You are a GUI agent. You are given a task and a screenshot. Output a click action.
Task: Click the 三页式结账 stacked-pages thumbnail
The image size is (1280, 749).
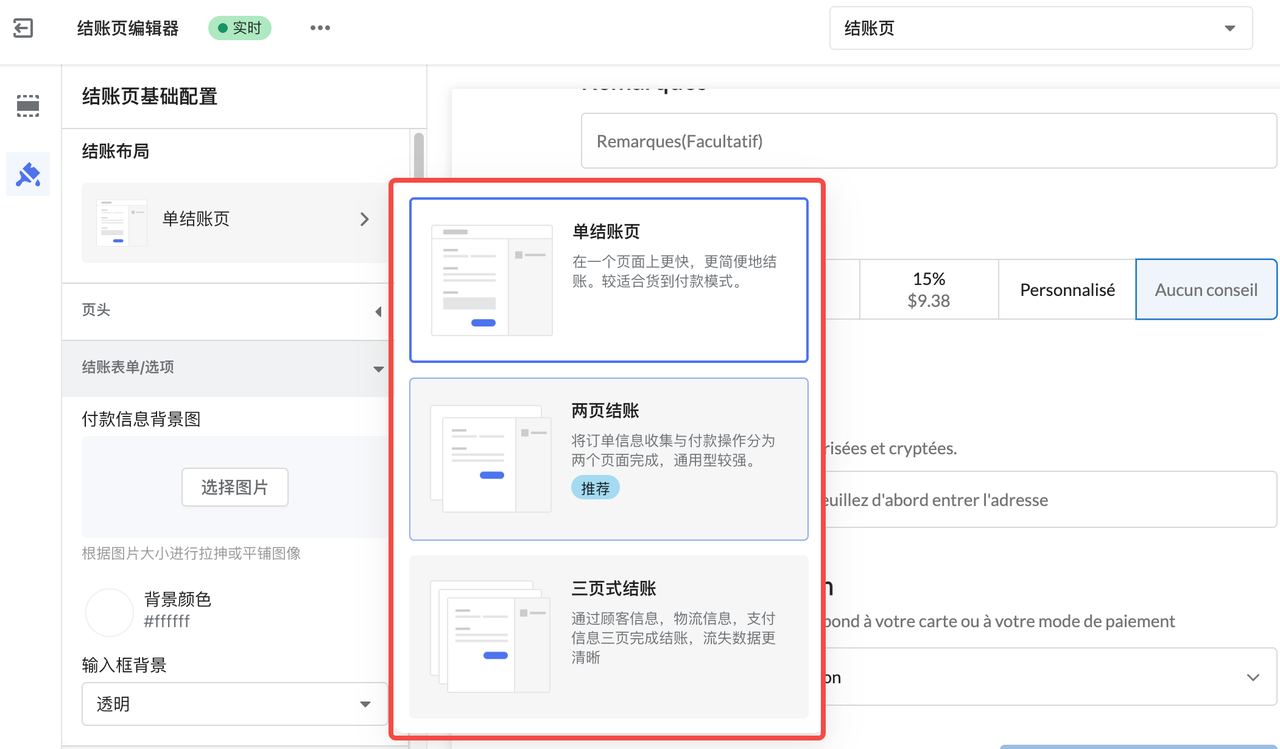click(x=491, y=637)
